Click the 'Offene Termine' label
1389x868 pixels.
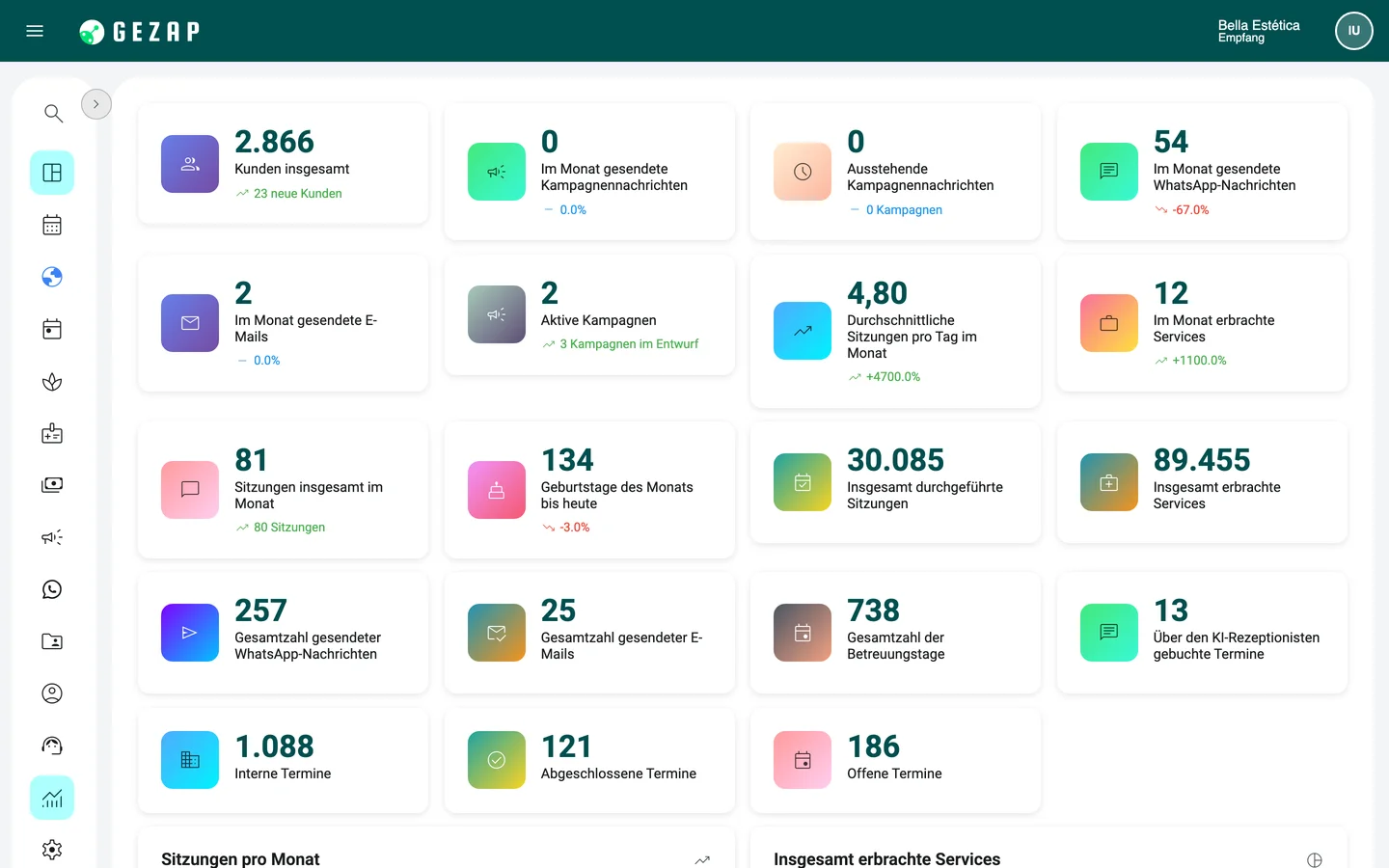click(894, 773)
